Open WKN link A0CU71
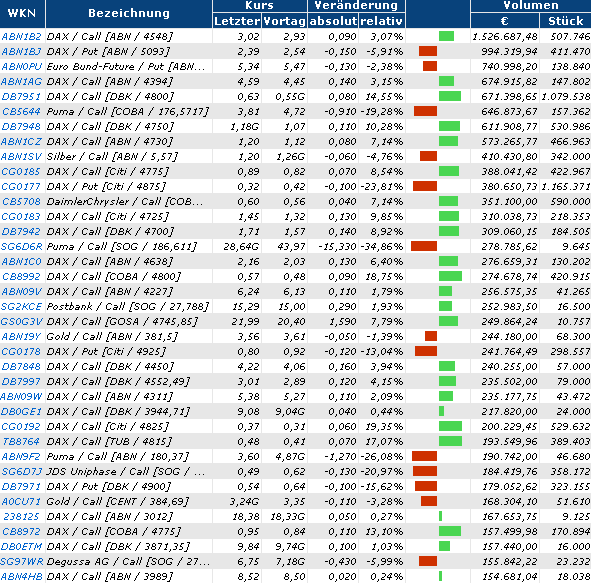The width and height of the screenshot is (591, 583). 21,502
